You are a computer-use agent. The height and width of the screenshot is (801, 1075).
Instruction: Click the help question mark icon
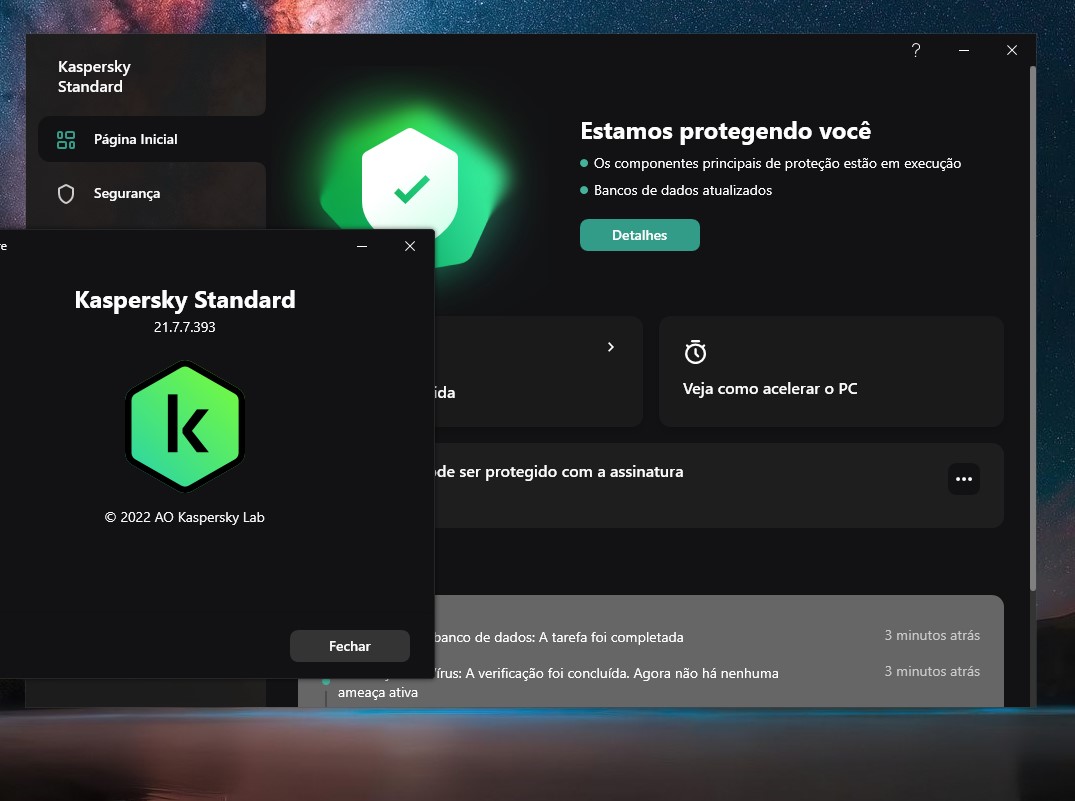916,50
